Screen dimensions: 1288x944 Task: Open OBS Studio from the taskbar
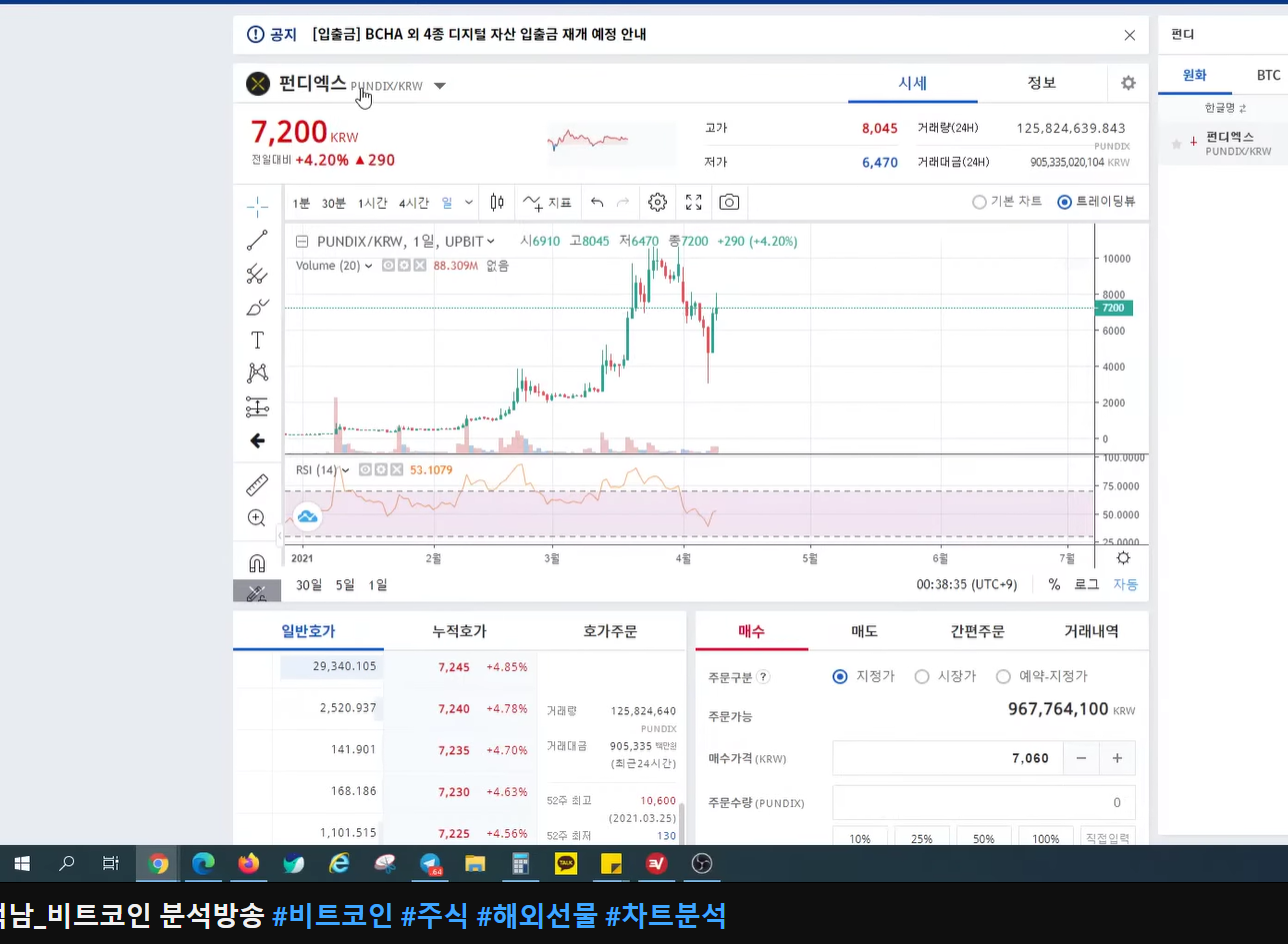[x=702, y=863]
